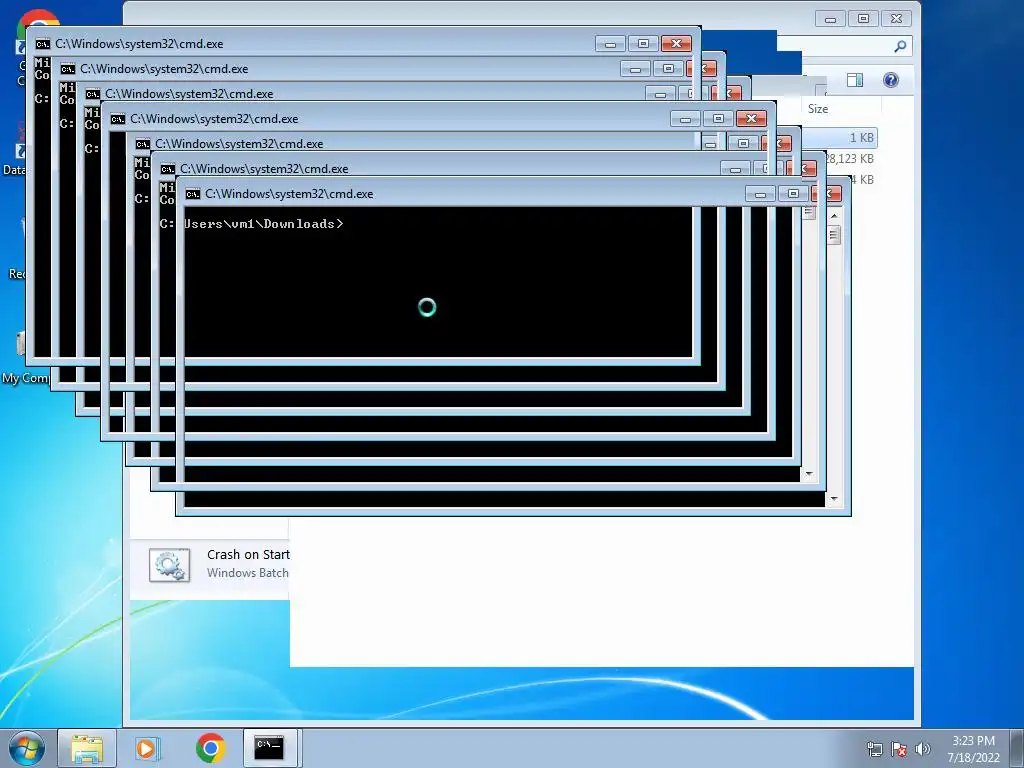Open system menu icon of frontmost cmd window
This screenshot has width=1024, height=768.
(x=193, y=194)
